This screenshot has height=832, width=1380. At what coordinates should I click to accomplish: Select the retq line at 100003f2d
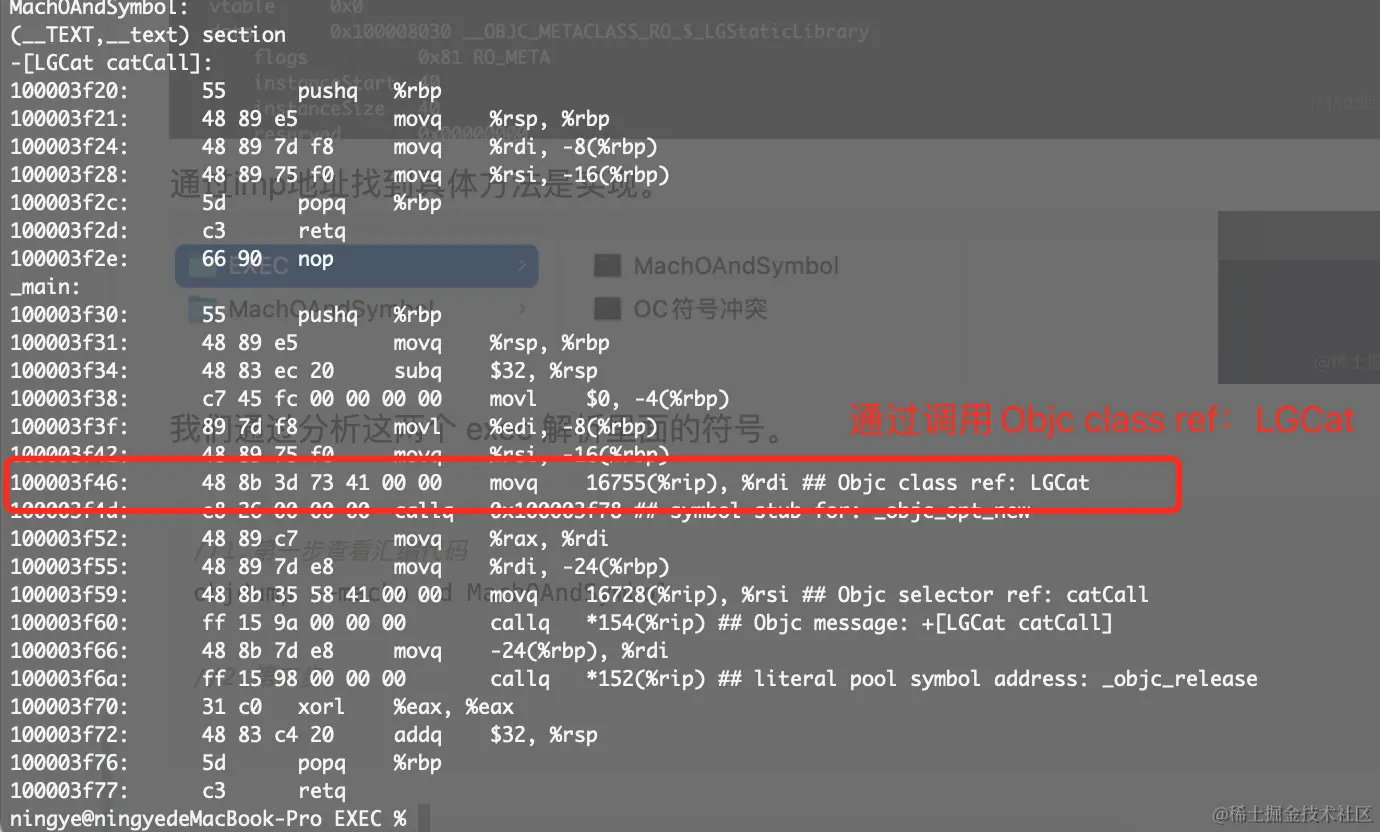click(178, 231)
